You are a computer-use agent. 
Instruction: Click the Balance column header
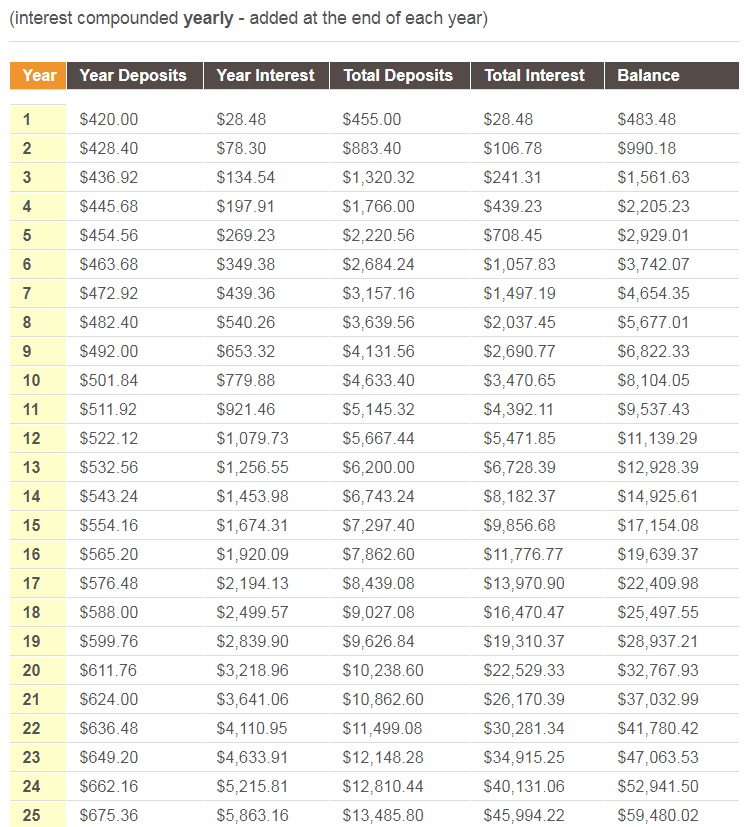pyautogui.click(x=648, y=75)
